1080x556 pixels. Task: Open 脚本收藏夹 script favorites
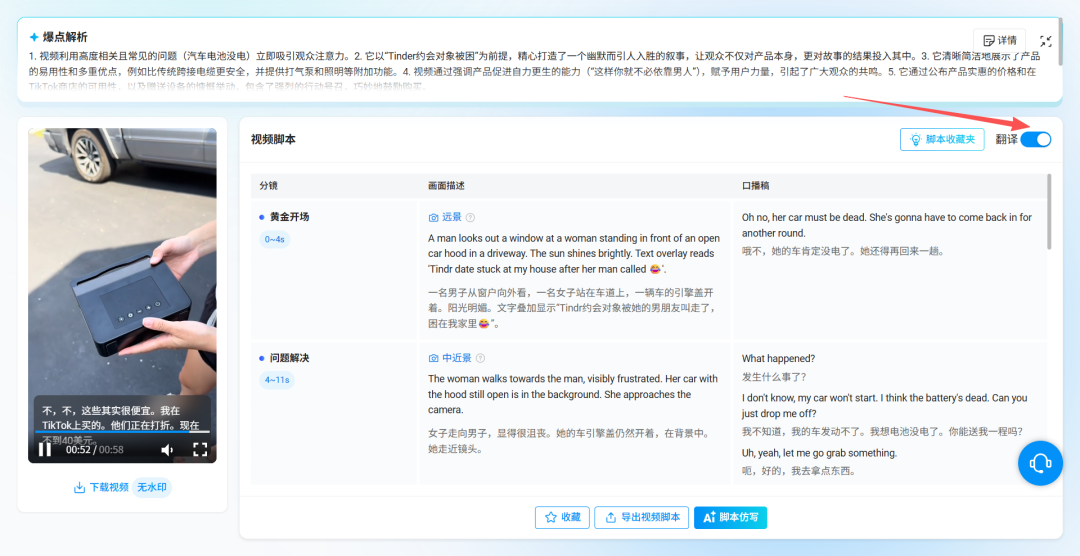pyautogui.click(x=942, y=139)
